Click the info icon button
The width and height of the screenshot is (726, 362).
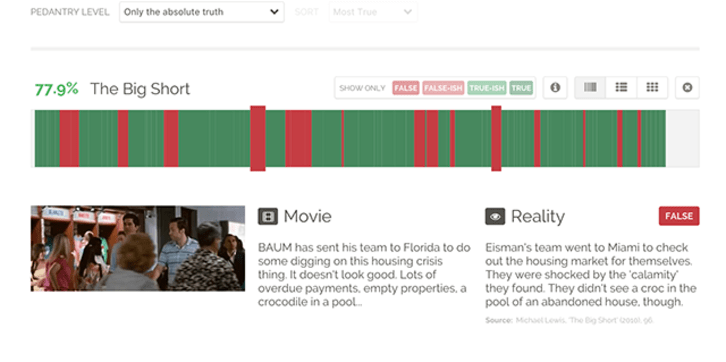tap(555, 87)
